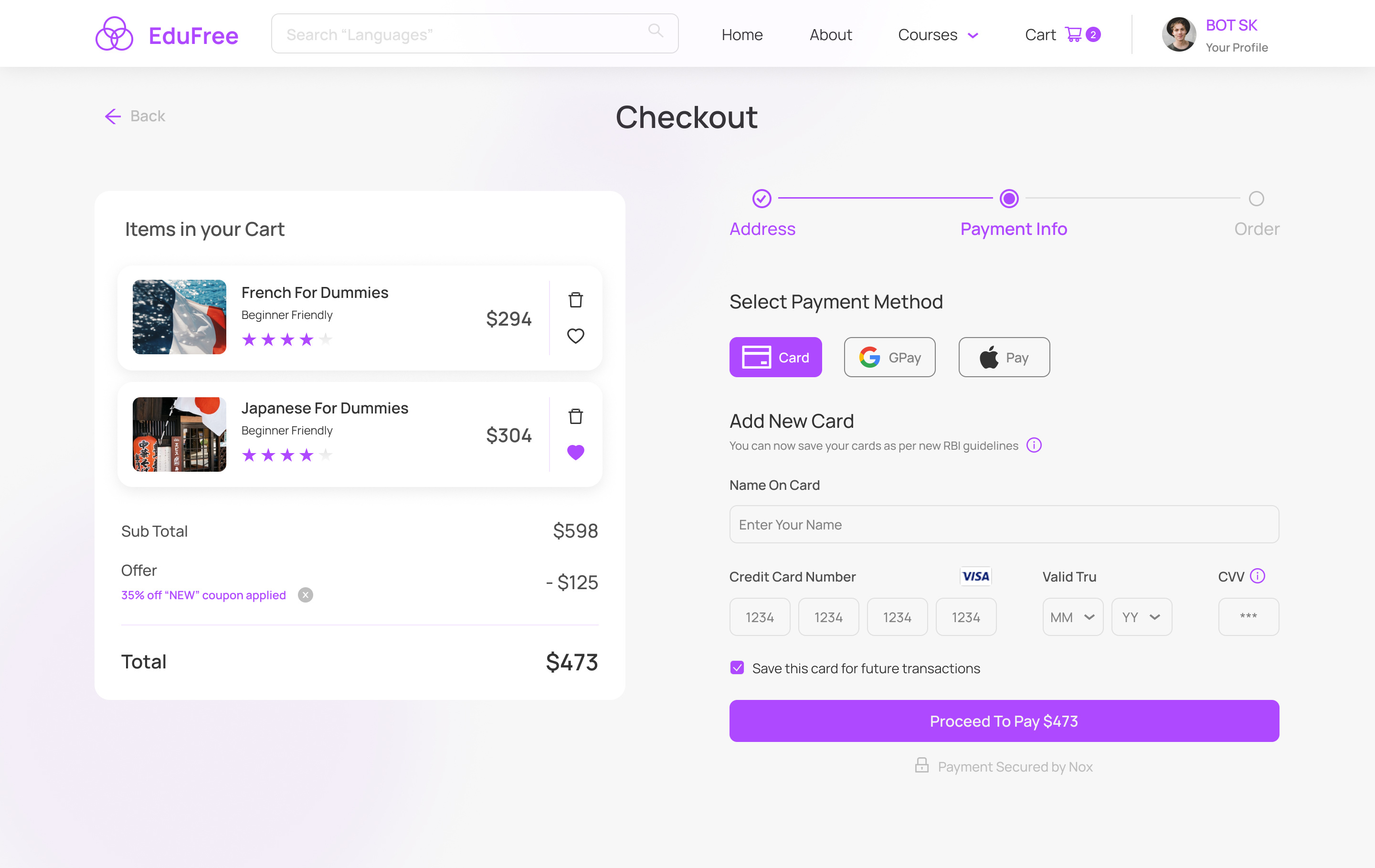Click Proceed To Pay $473
This screenshot has height=868, width=1375.
pyautogui.click(x=1003, y=720)
